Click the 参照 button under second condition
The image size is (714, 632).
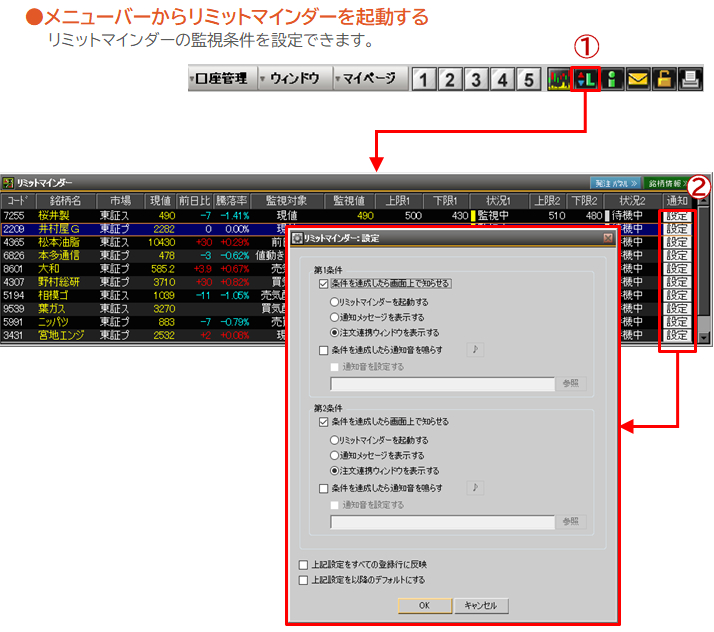[571, 521]
